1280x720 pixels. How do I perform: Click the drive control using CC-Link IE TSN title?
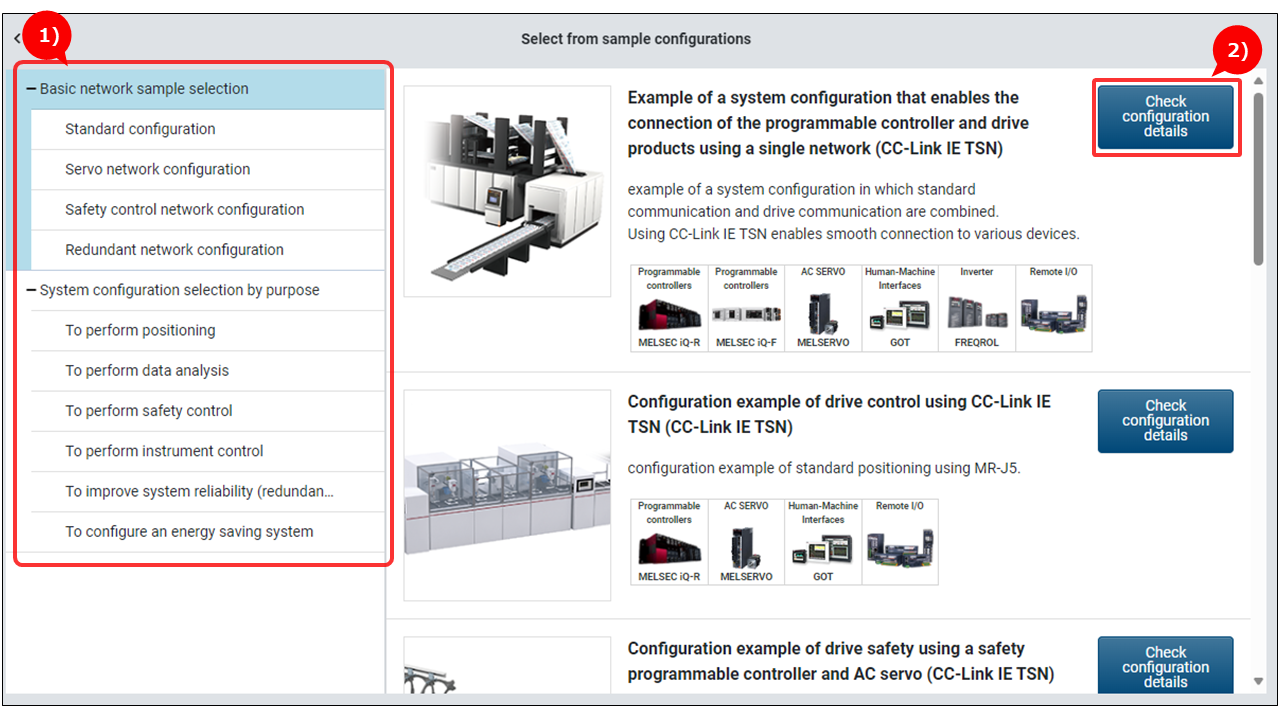pyautogui.click(x=839, y=414)
